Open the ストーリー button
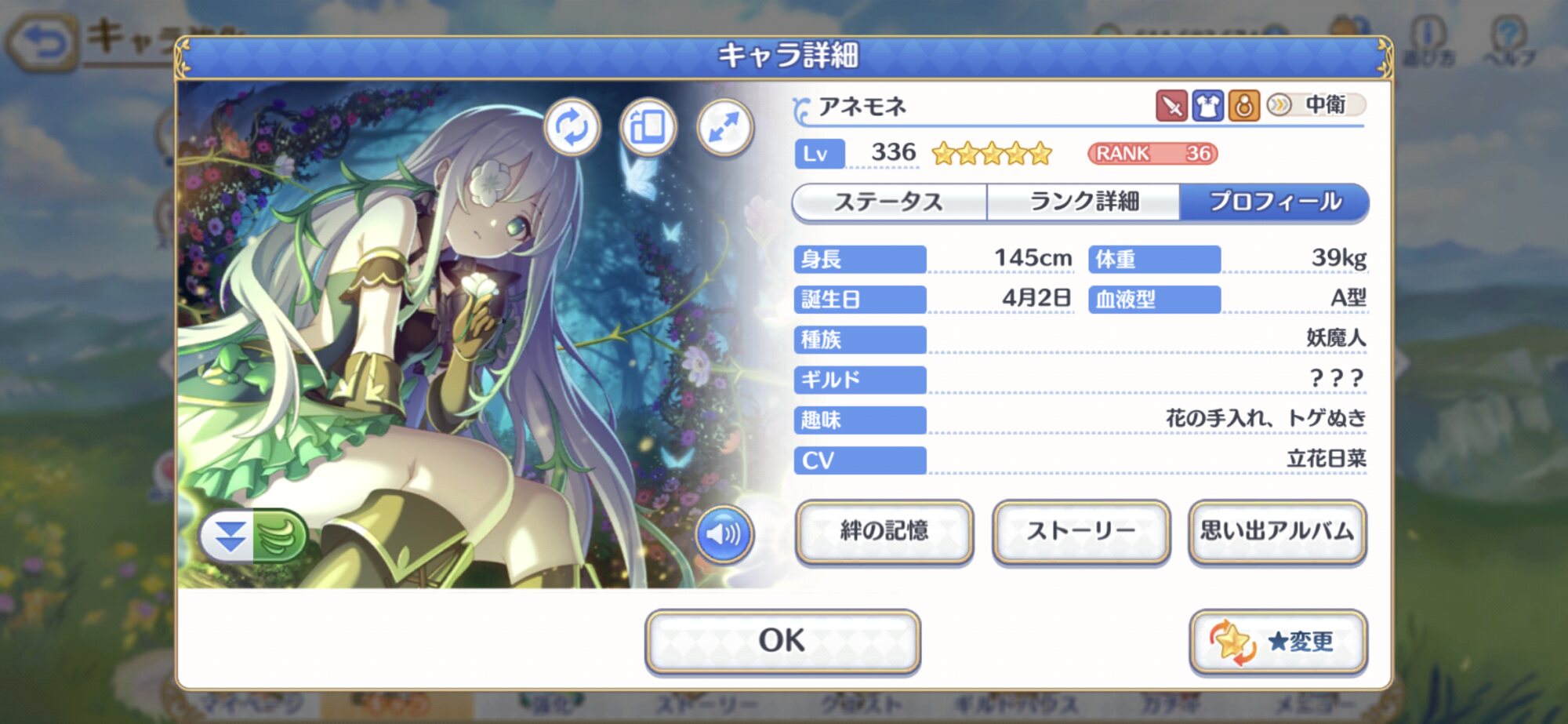1568x724 pixels. point(1081,532)
